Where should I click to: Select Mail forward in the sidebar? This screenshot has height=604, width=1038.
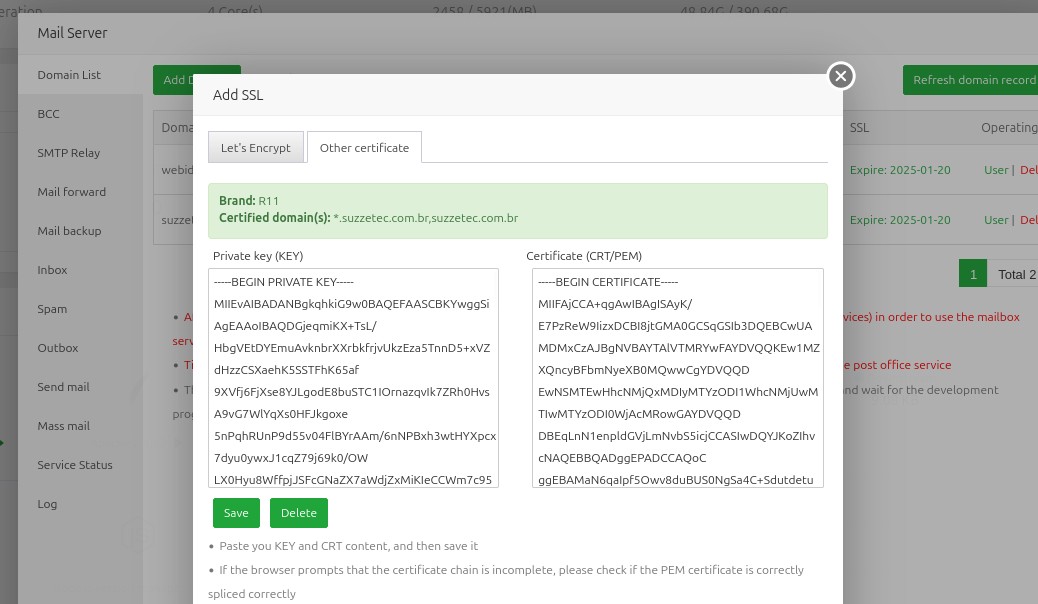coord(71,192)
